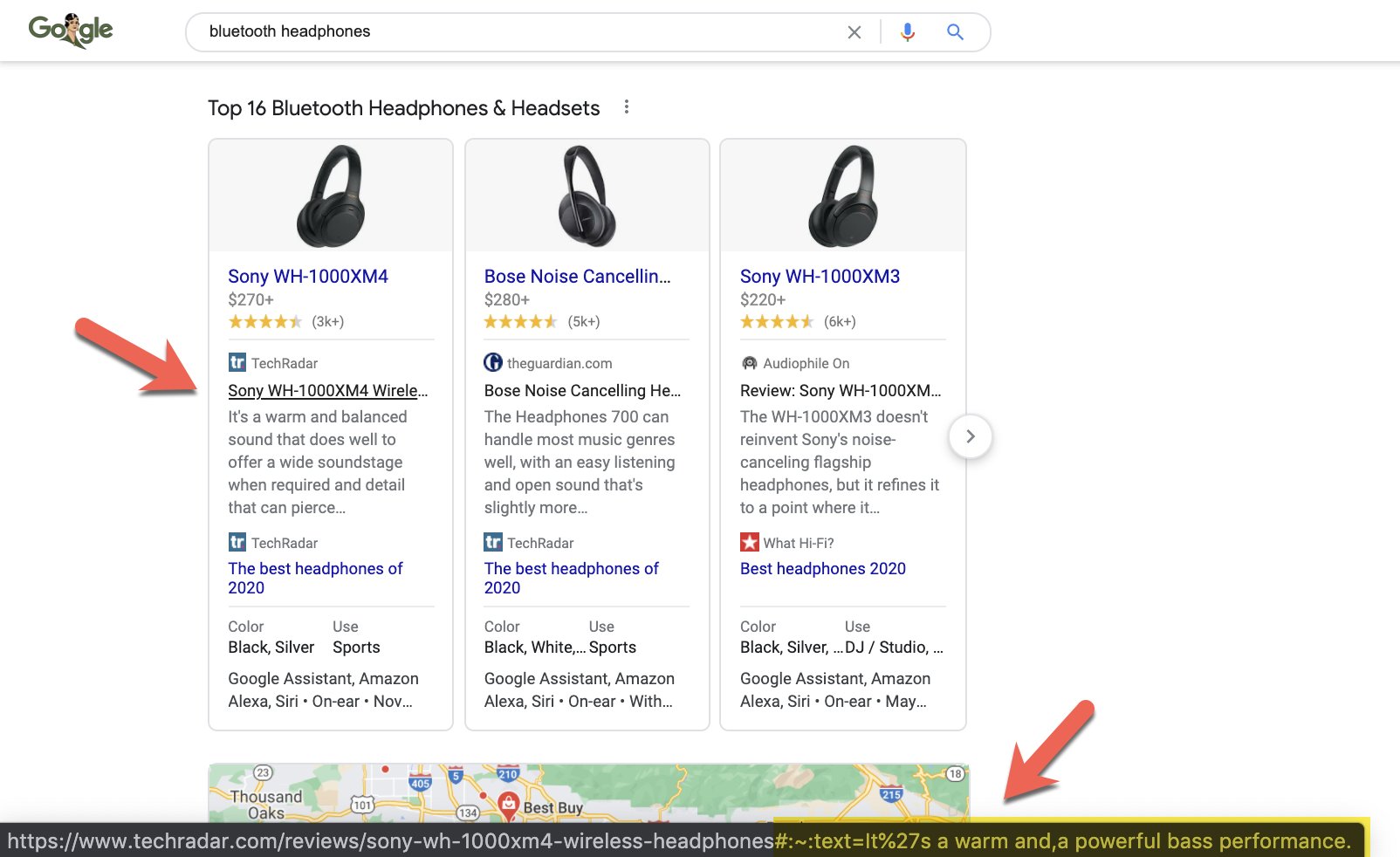Click the Audiophile On favicon

(749, 362)
